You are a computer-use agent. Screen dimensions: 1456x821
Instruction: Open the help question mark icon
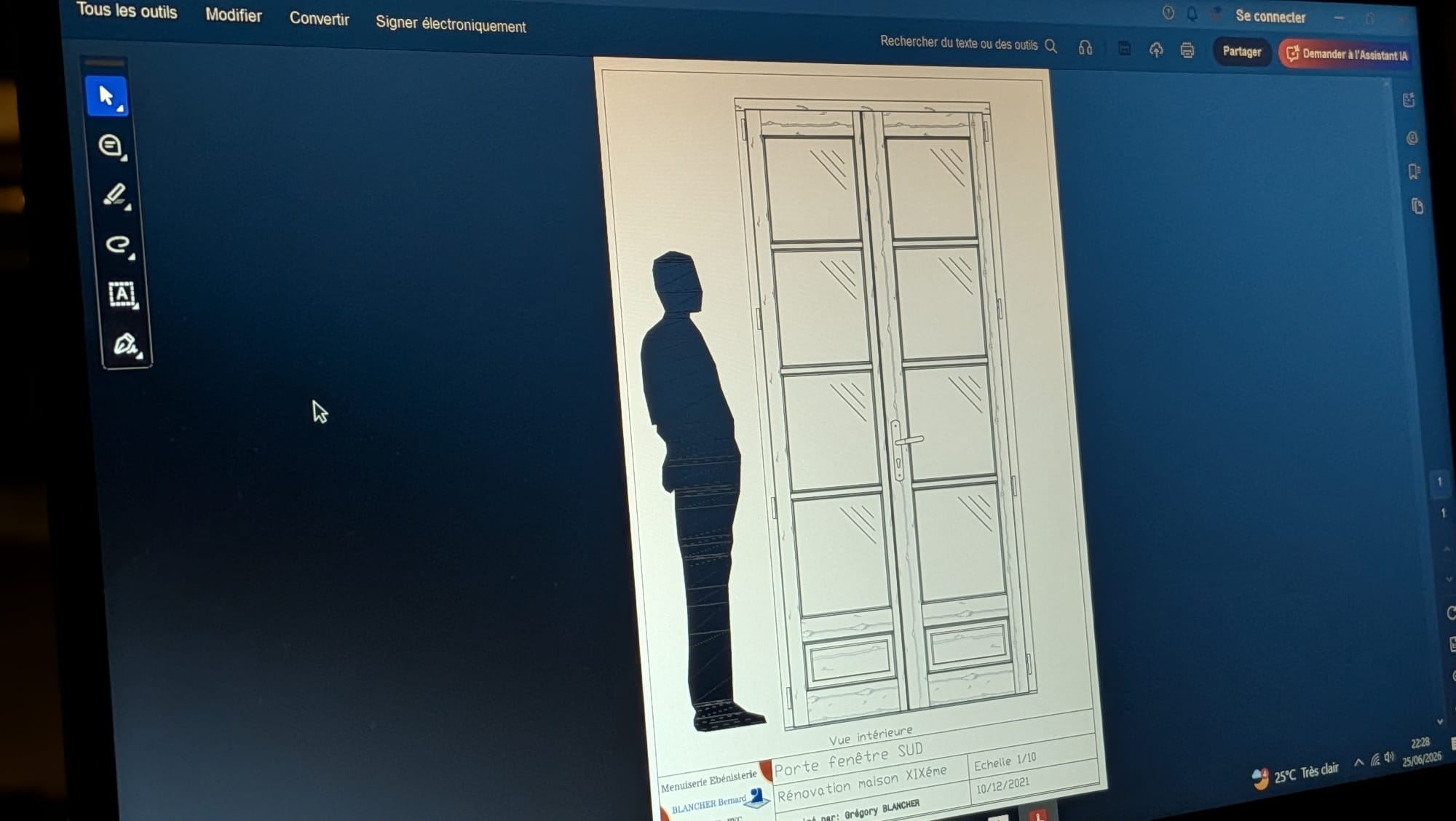(x=1168, y=12)
